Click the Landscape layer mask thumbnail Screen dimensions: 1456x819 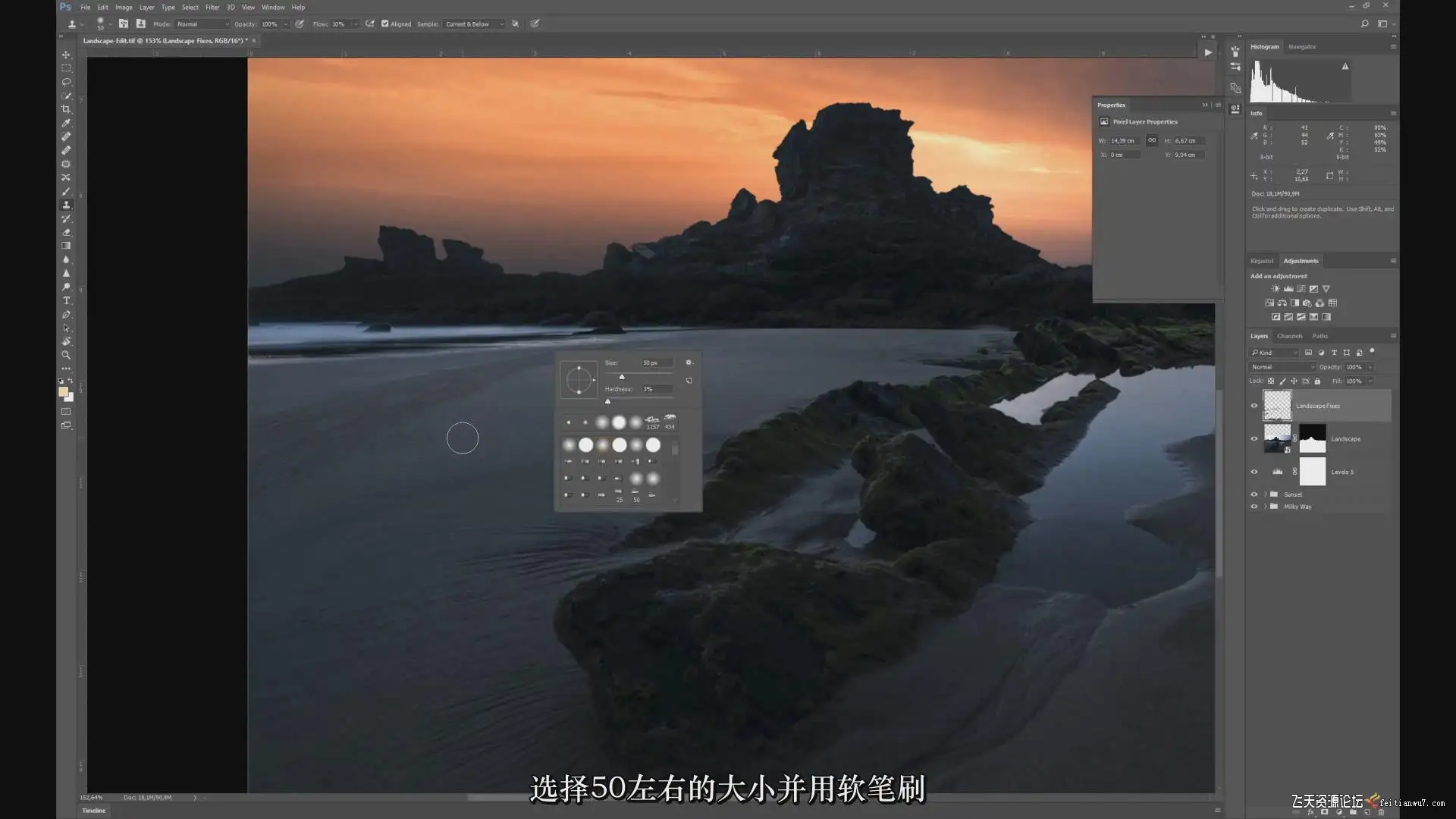coord(1312,438)
